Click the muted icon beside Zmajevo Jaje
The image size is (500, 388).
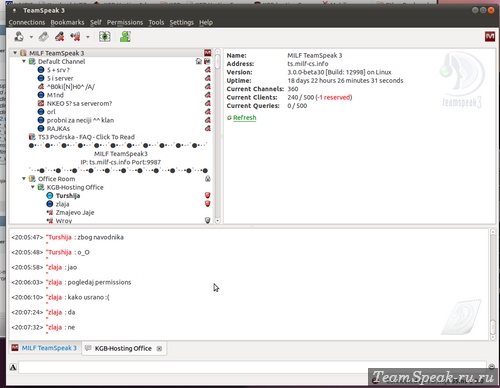(50, 212)
